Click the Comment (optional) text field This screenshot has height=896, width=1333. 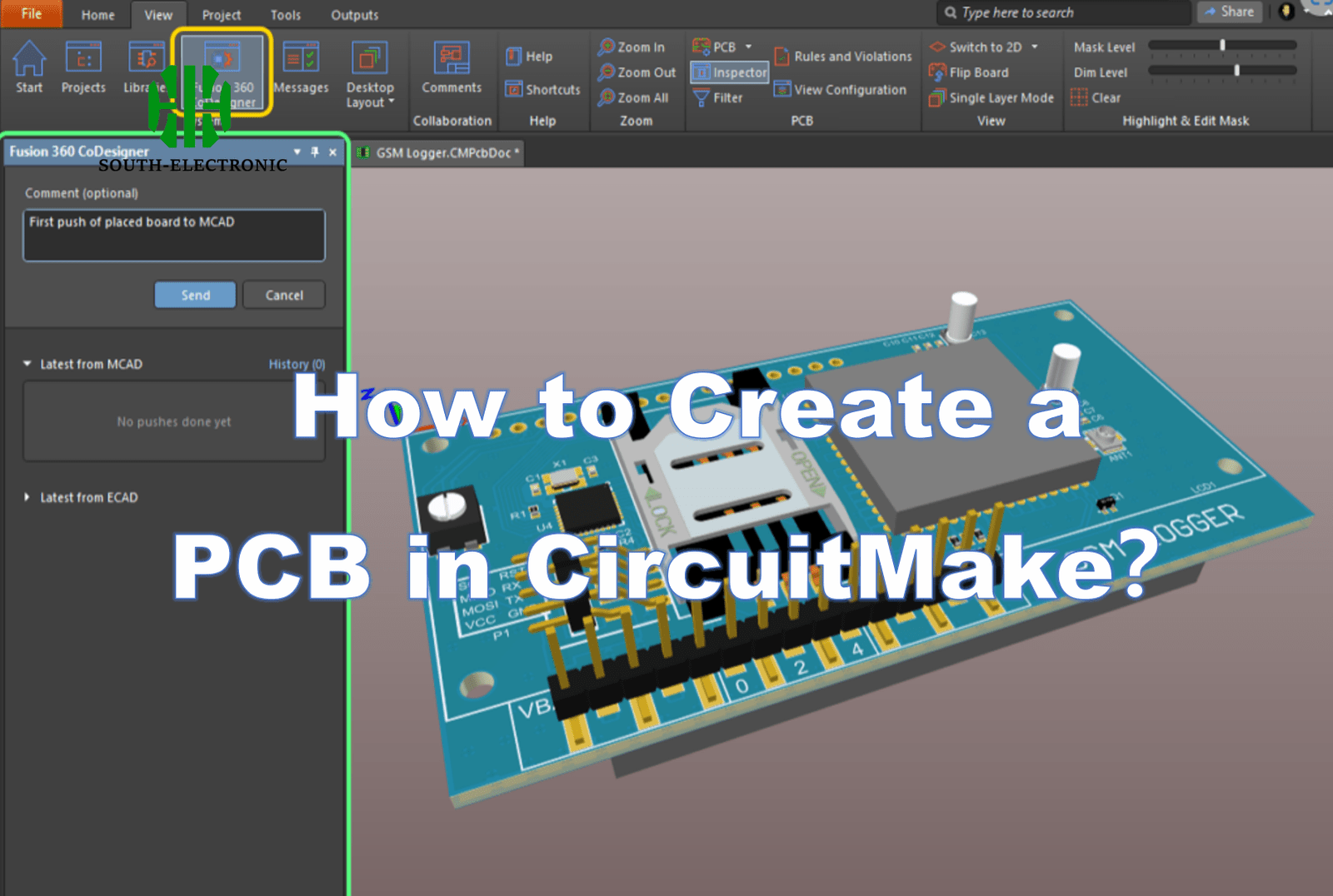coord(174,235)
